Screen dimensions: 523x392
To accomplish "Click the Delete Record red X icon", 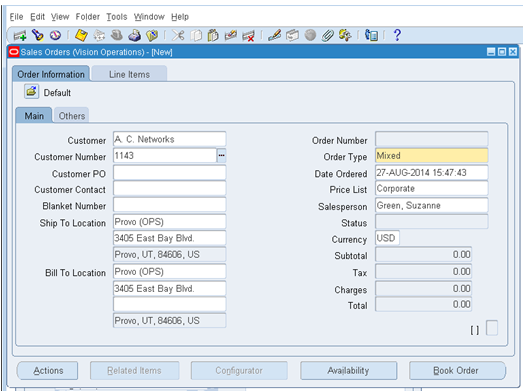I will (x=248, y=35).
